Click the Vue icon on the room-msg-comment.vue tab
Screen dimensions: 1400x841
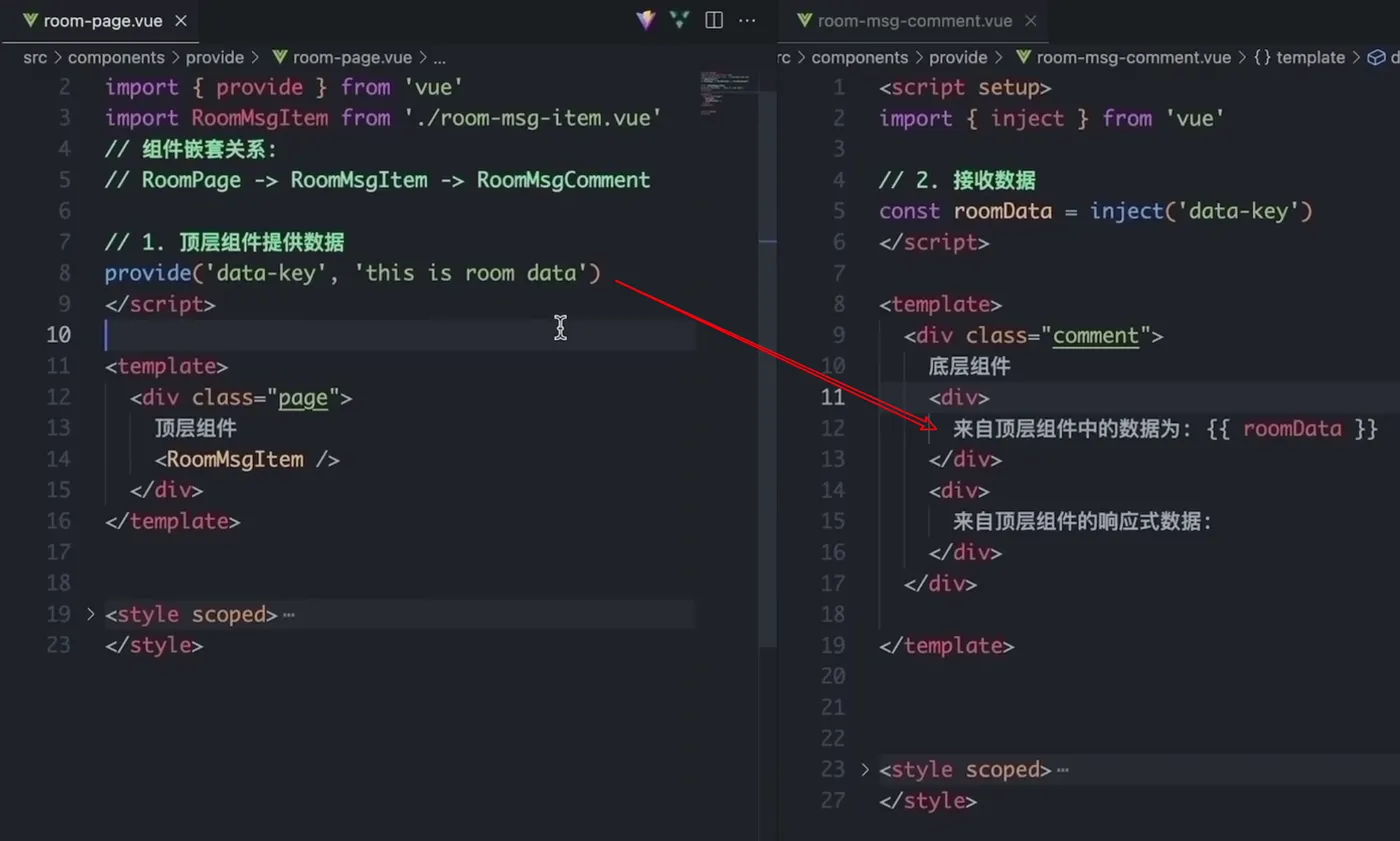804,20
